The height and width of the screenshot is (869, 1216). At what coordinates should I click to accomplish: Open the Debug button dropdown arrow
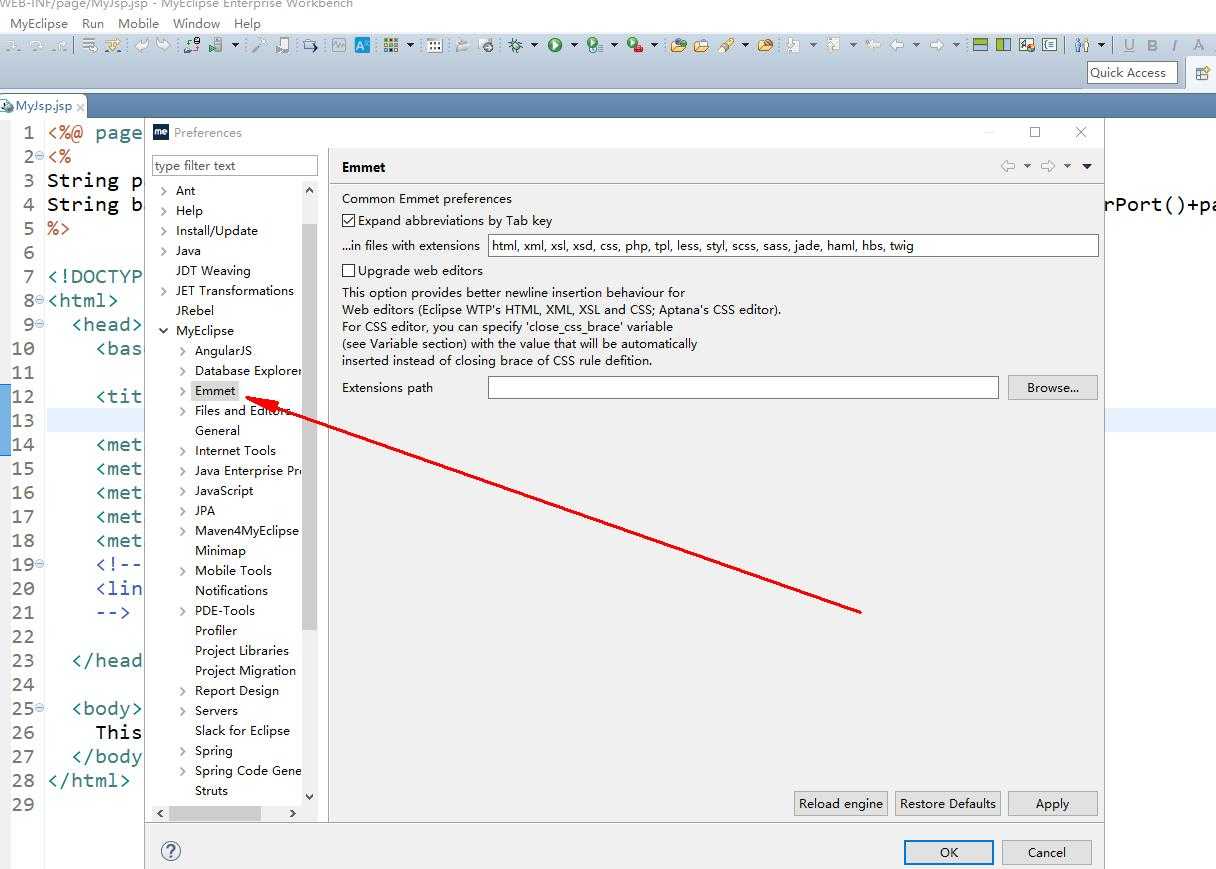pyautogui.click(x=534, y=45)
